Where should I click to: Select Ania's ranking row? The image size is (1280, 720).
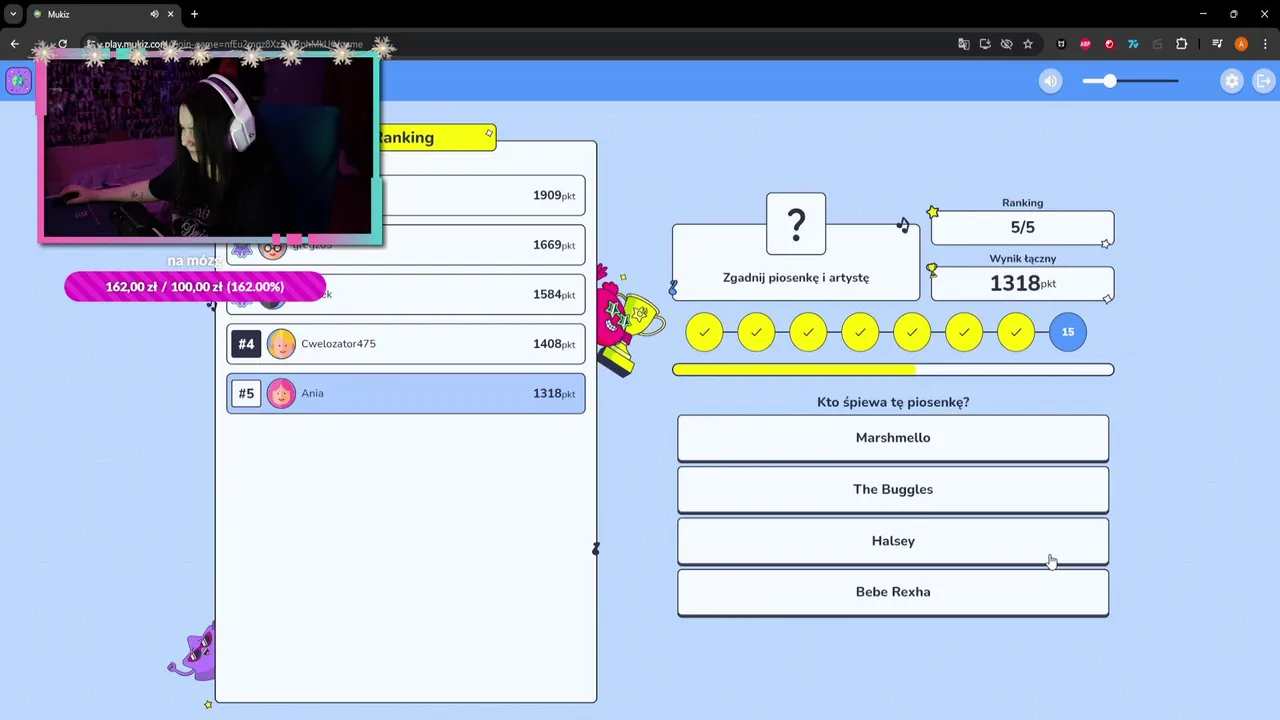406,393
